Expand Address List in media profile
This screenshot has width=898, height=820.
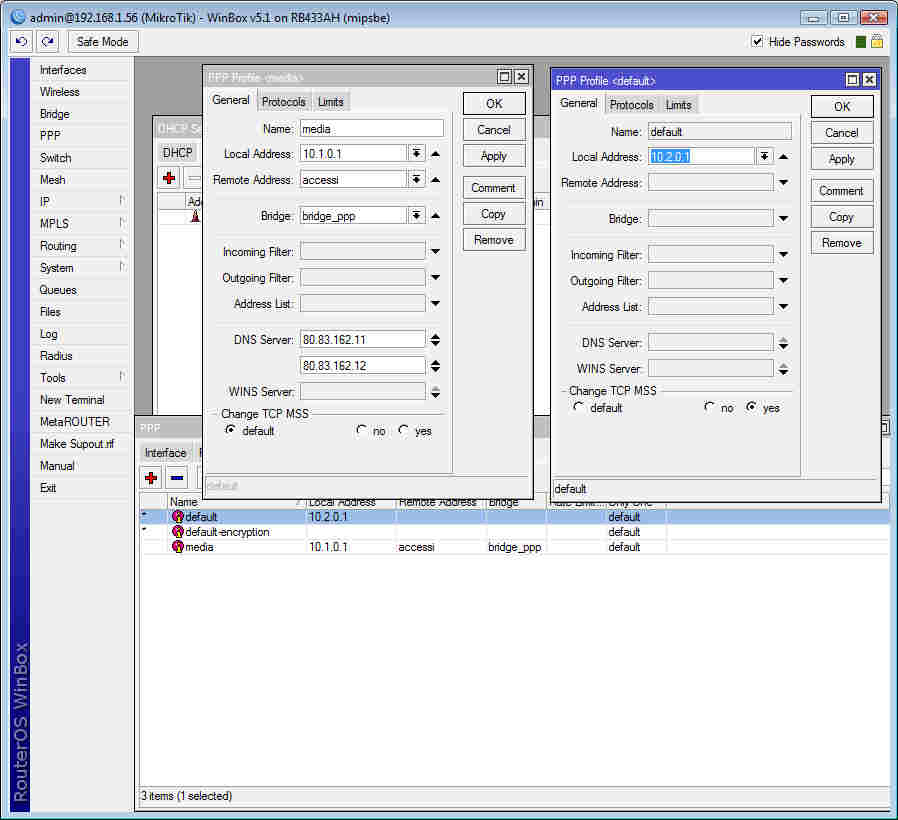coord(435,303)
